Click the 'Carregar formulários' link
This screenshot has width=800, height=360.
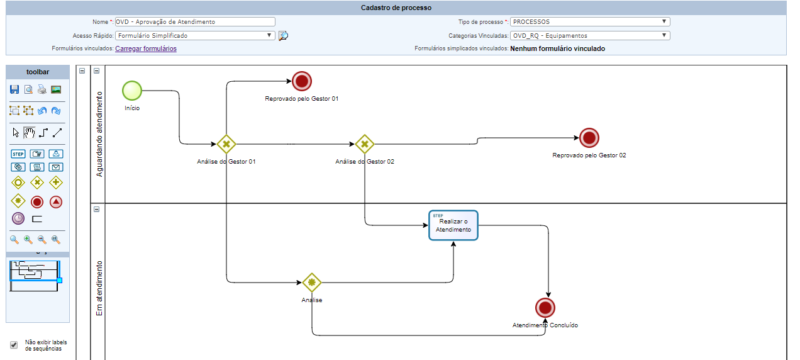146,49
